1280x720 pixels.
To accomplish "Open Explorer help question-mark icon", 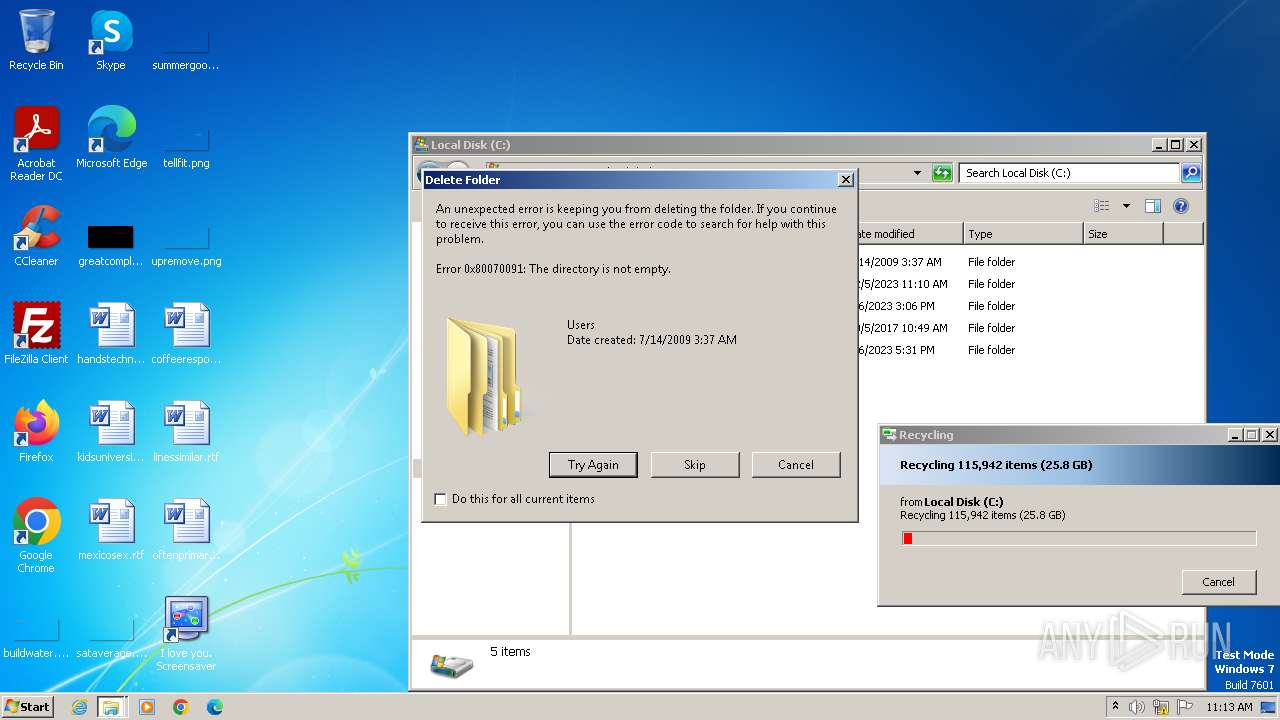I will point(1181,206).
